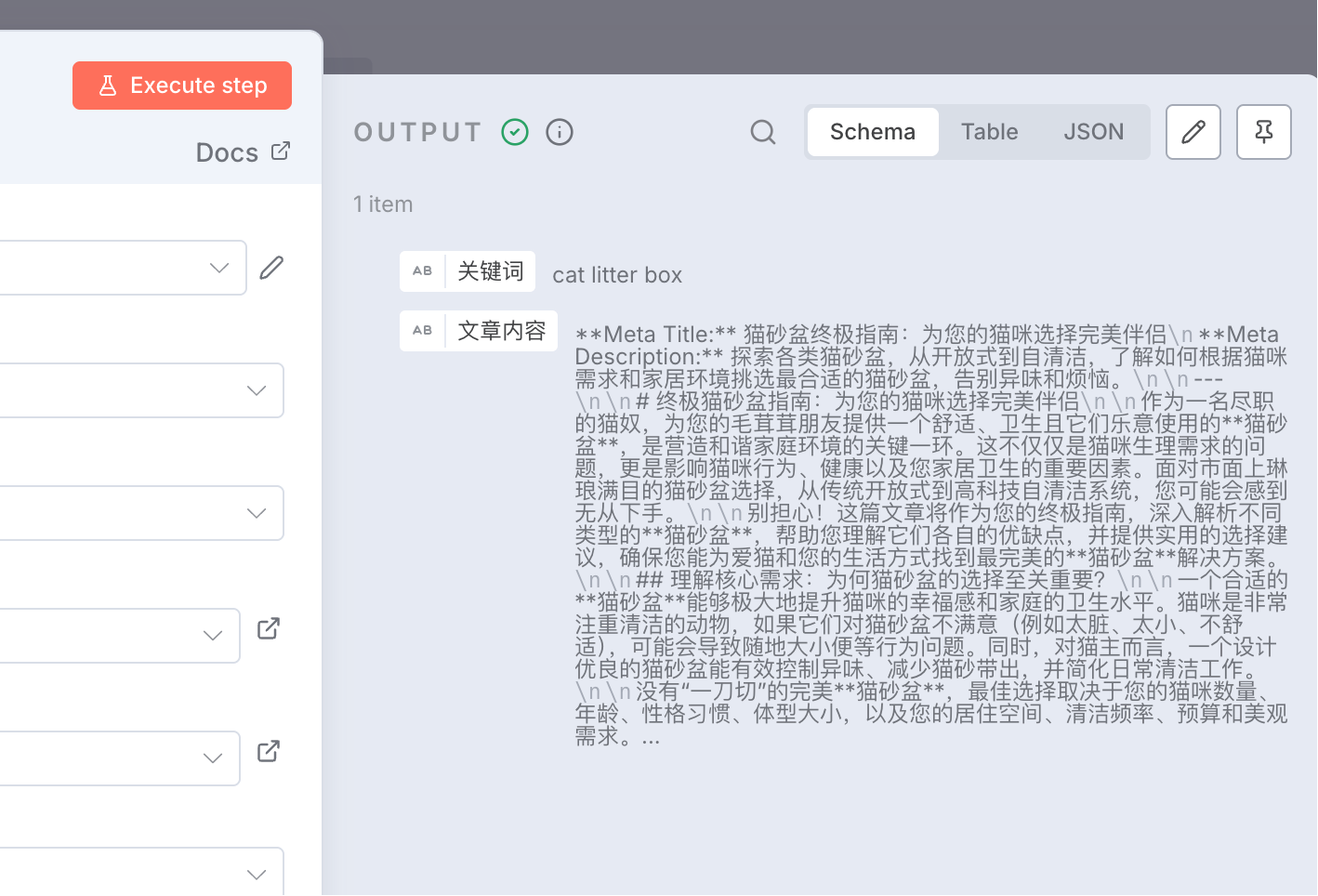Click pencil icon beside first dropdown
The height and width of the screenshot is (896, 1318).
(271, 268)
